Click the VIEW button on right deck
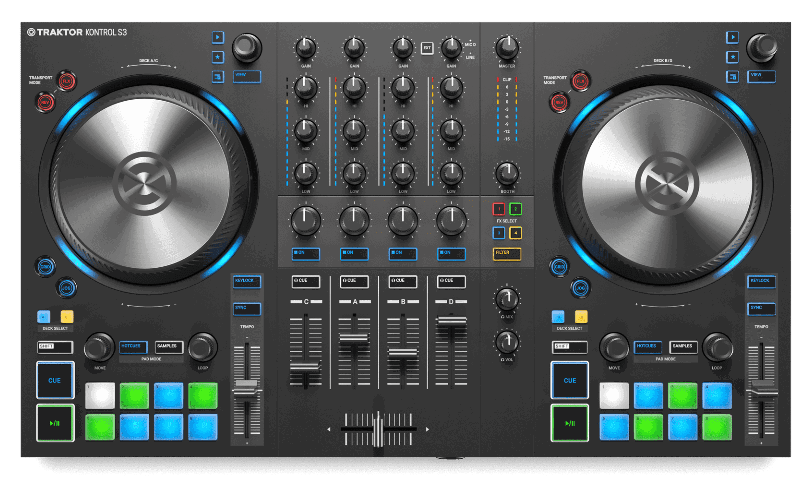810x477 pixels. (x=761, y=76)
